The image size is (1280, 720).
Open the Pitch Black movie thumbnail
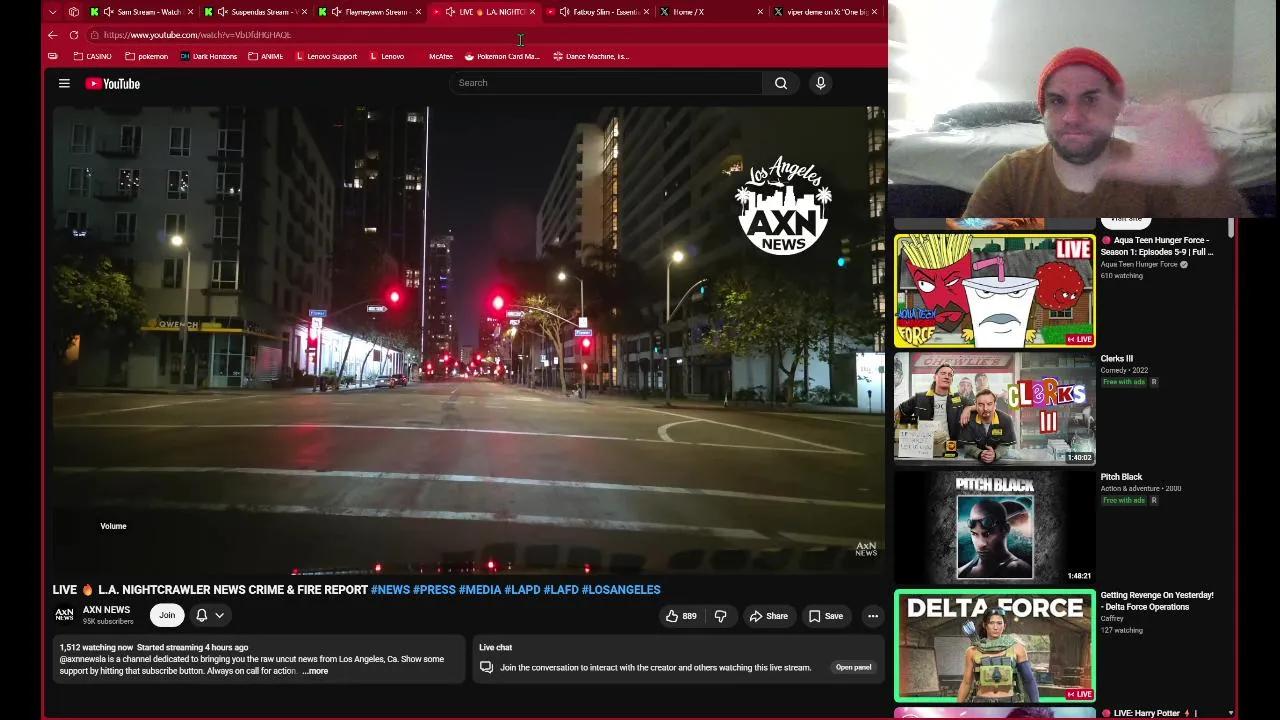coord(995,527)
